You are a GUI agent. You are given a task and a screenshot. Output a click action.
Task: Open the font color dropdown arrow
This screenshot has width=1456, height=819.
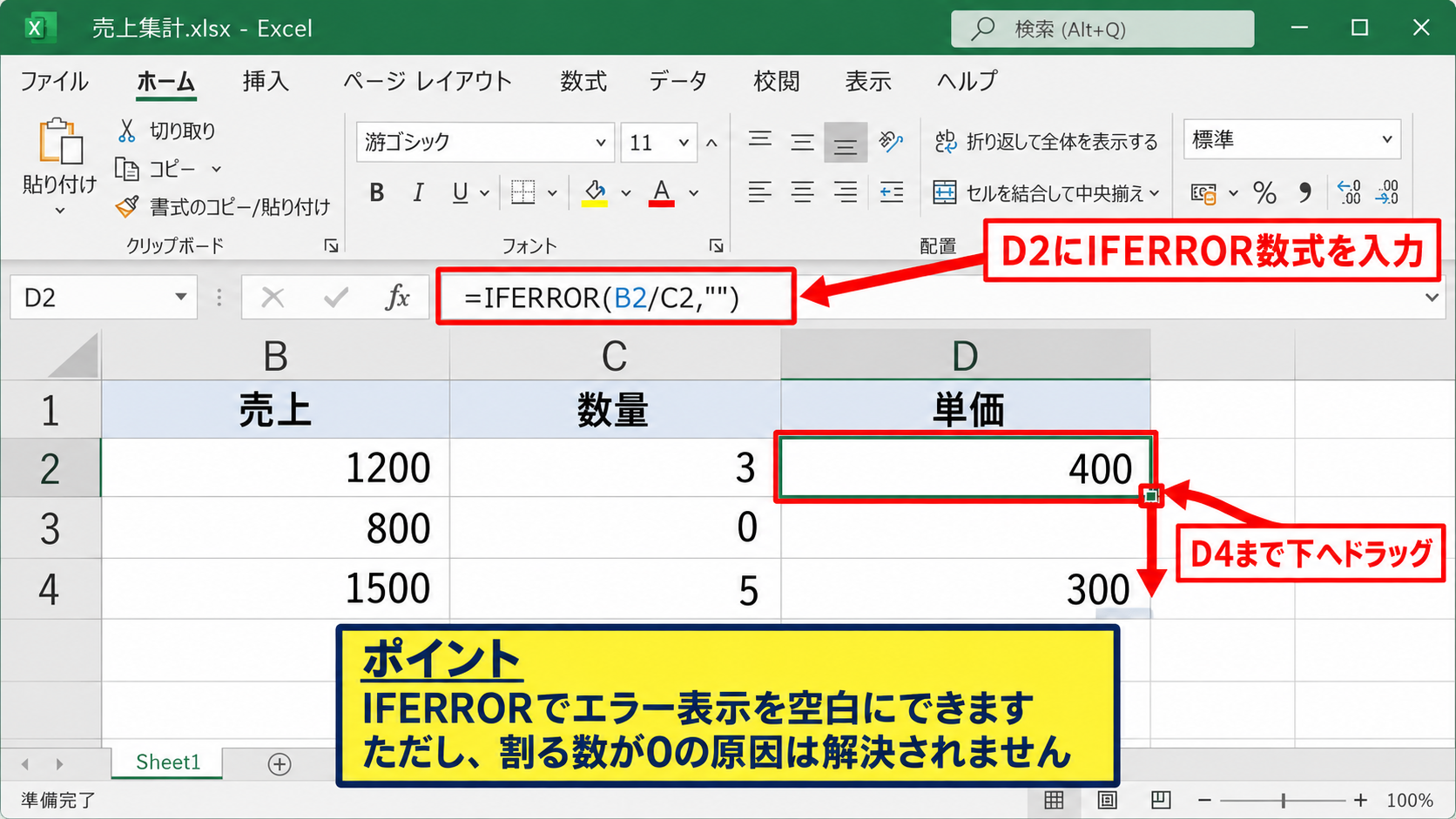point(694,192)
